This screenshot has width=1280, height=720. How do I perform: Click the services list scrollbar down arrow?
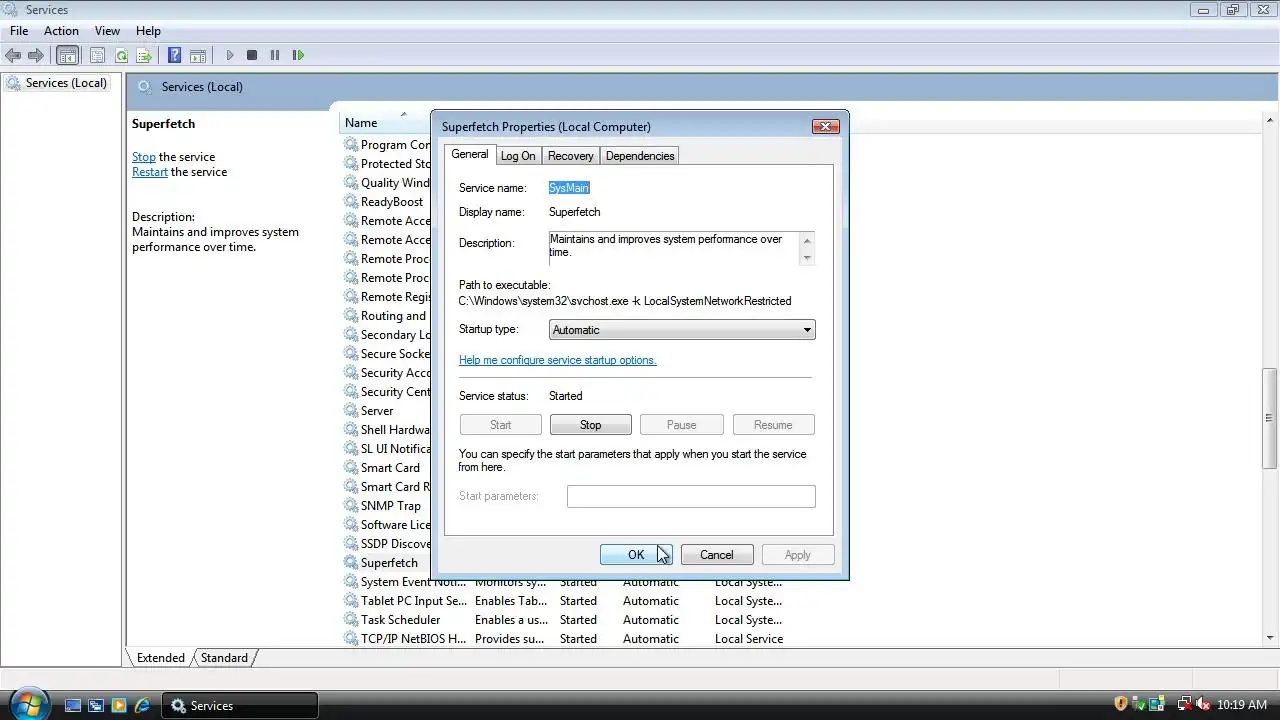(1270, 637)
